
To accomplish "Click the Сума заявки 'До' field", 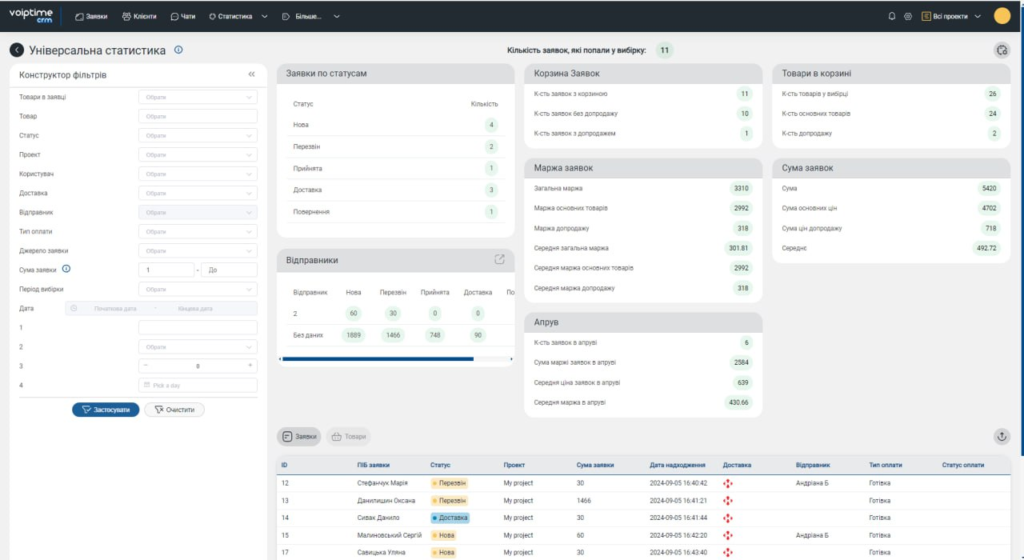I will [229, 270].
